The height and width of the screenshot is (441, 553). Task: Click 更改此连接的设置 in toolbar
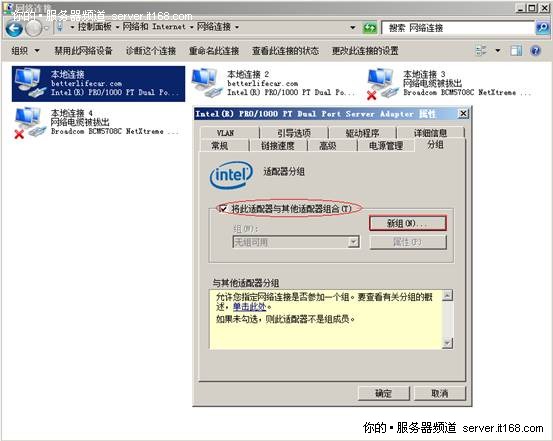click(365, 51)
